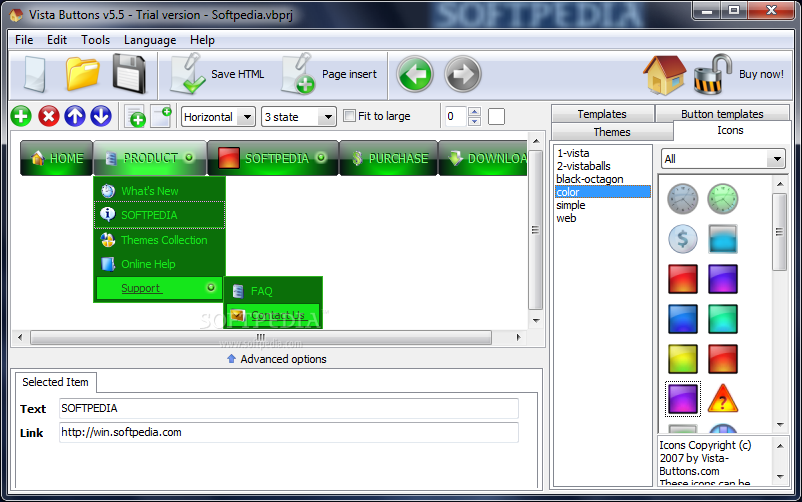Open the All icon filter dropdown
The image size is (802, 502).
[723, 159]
